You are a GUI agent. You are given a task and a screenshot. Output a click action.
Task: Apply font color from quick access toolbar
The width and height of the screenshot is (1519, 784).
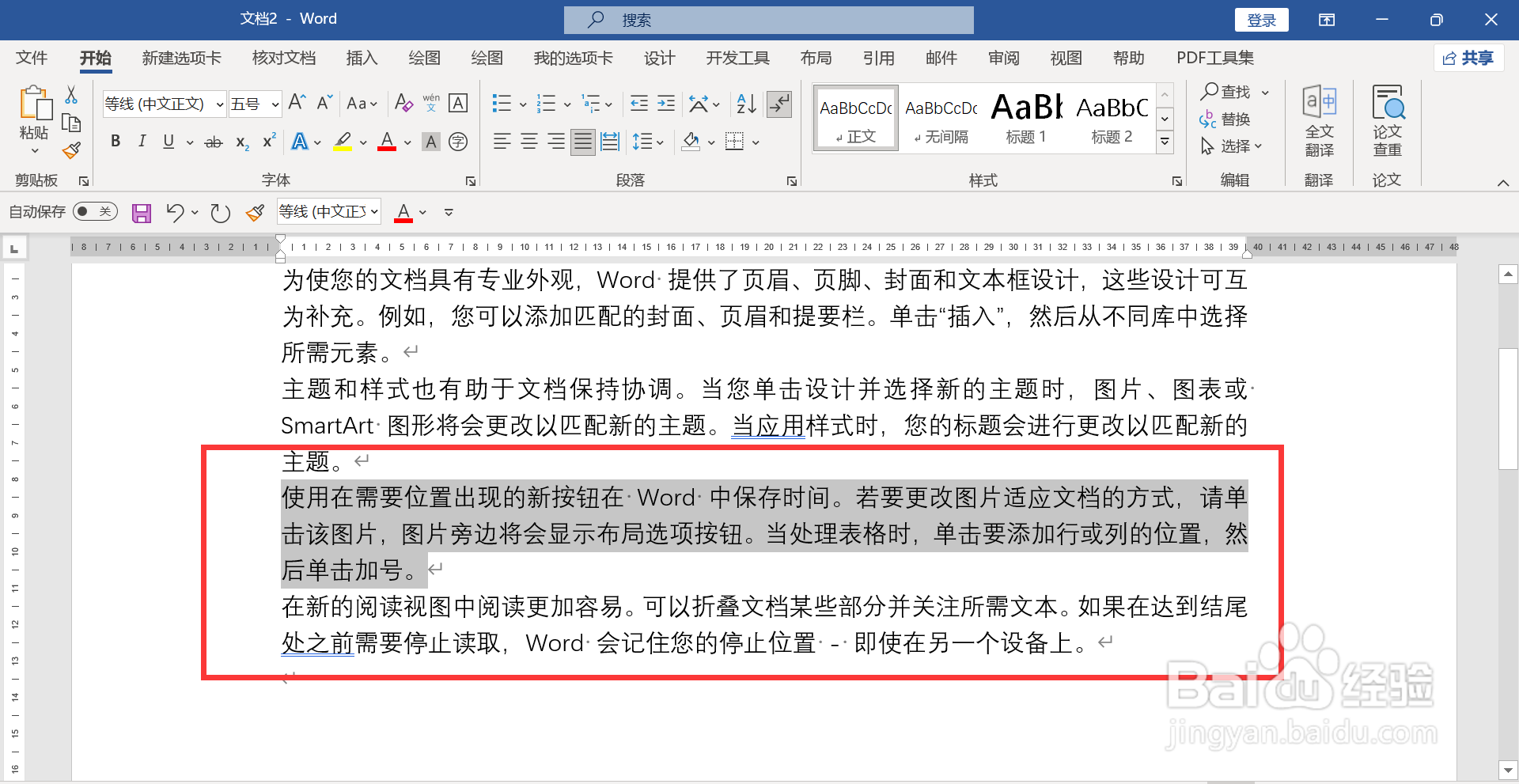(403, 212)
